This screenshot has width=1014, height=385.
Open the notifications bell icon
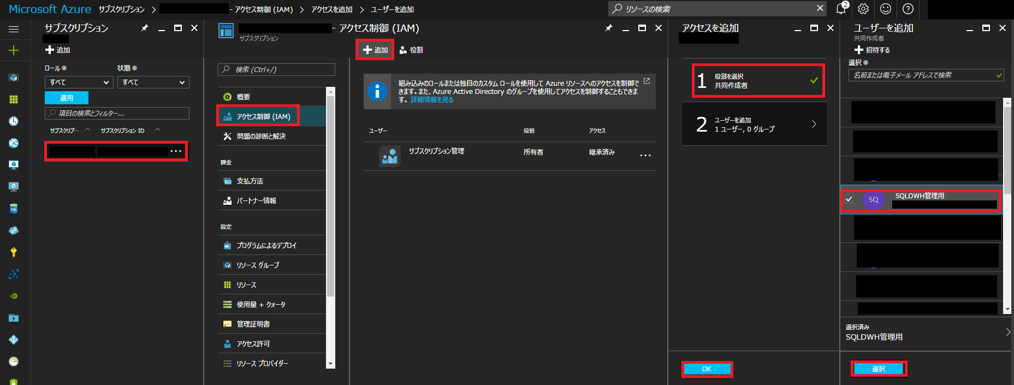pyautogui.click(x=841, y=9)
